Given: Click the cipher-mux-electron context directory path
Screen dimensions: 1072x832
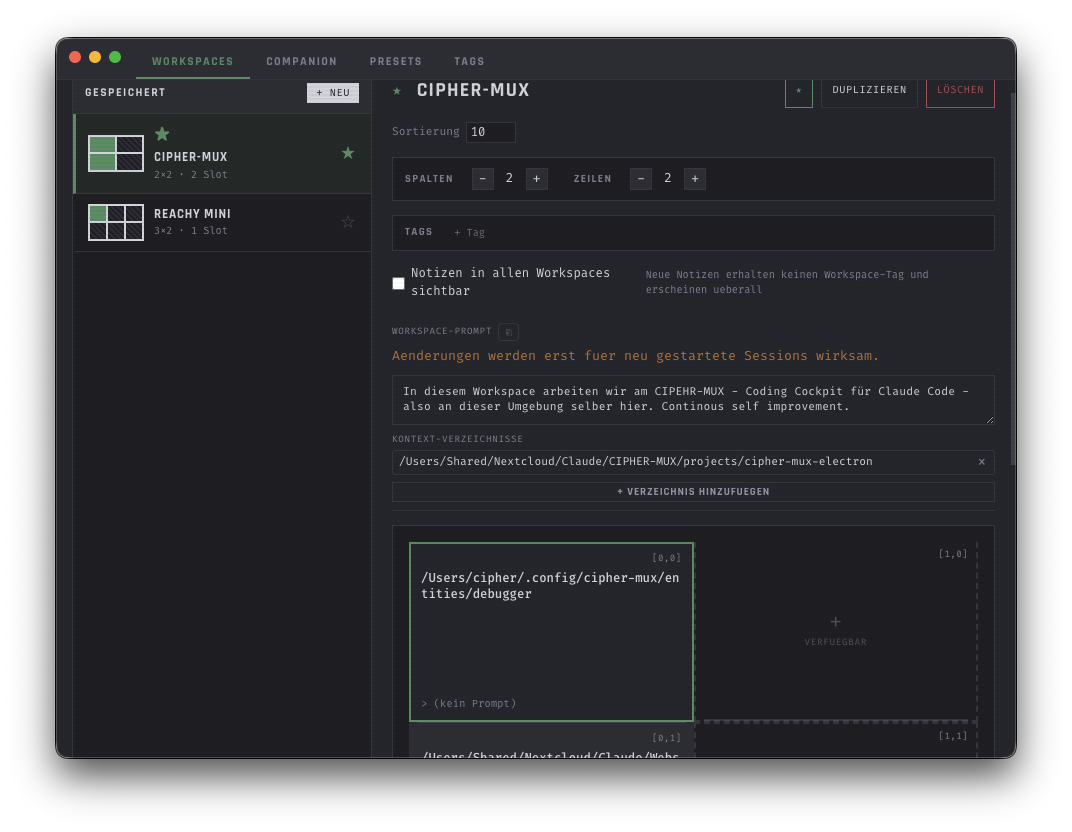Looking at the screenshot, I should point(636,461).
